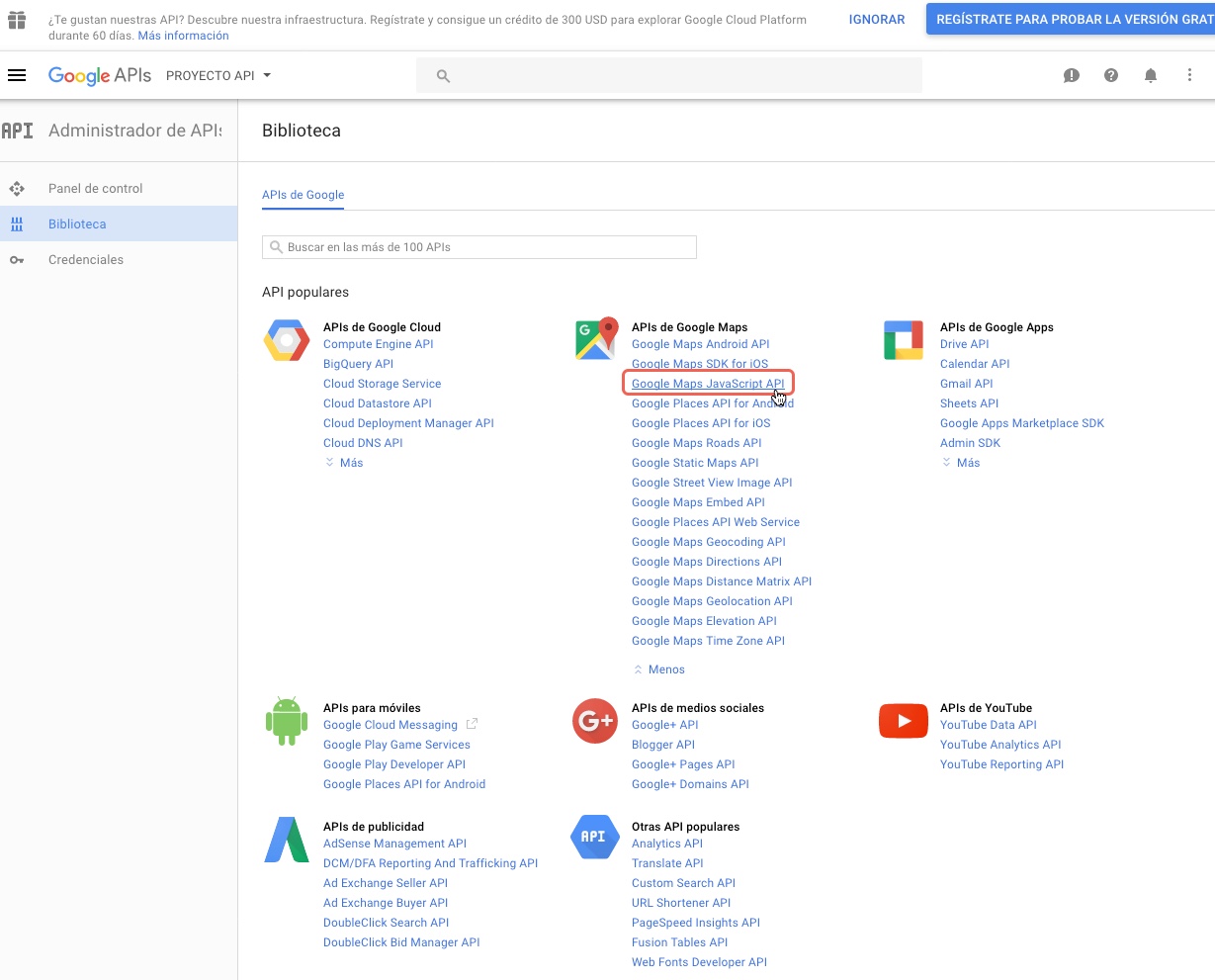This screenshot has width=1215, height=980.
Task: Expand Más under APIs de Google Apps
Action: pos(961,463)
